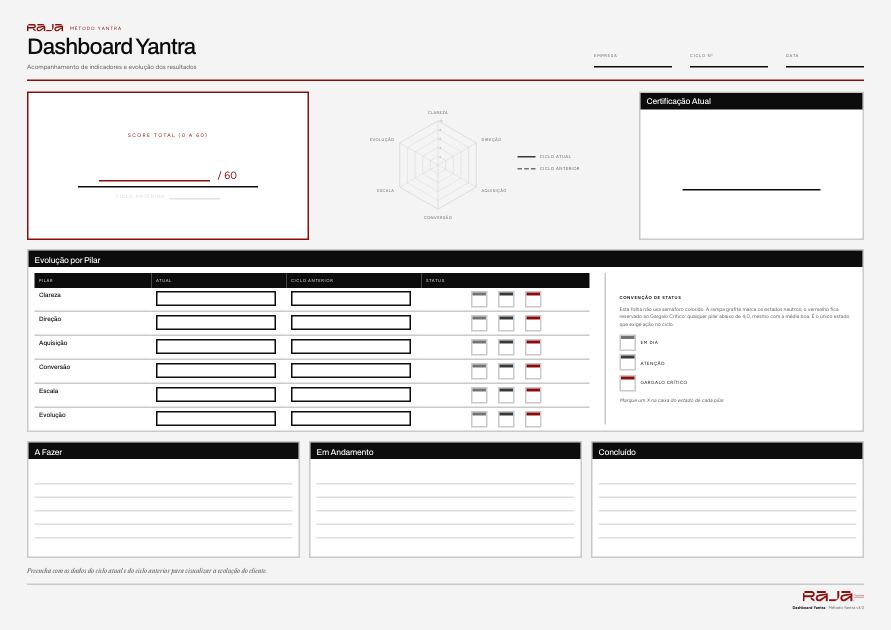Select the Ciclo Anterior field for Direção

point(351,322)
